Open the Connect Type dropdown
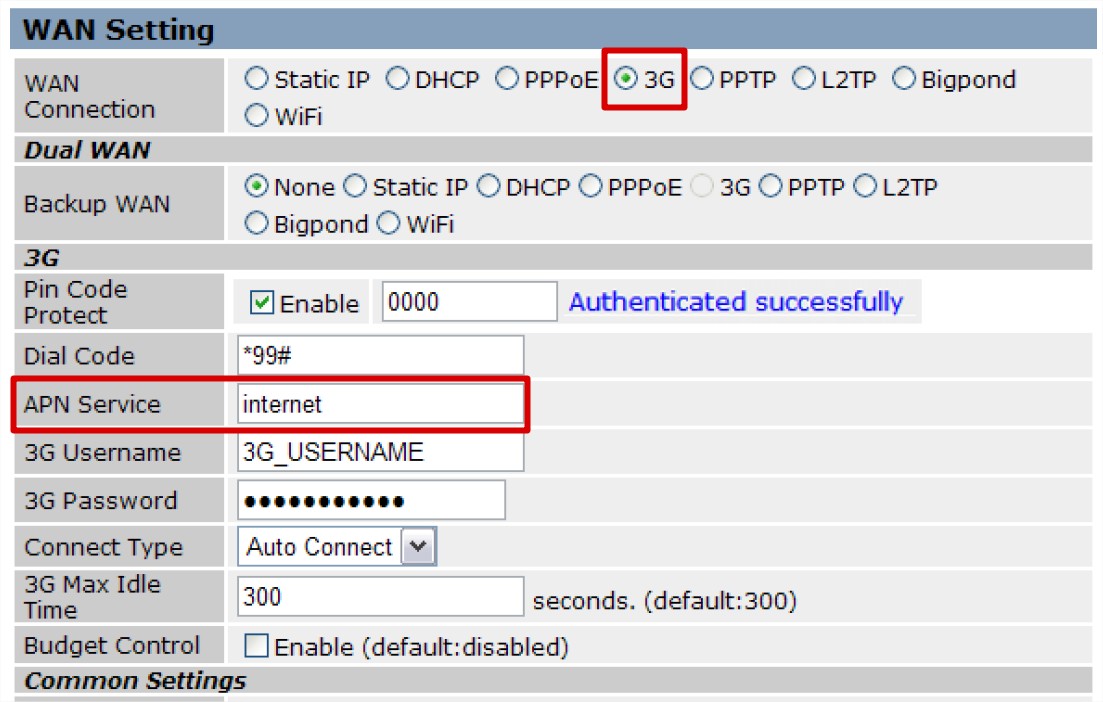Viewport: 1103px width, 702px height. pyautogui.click(x=420, y=547)
